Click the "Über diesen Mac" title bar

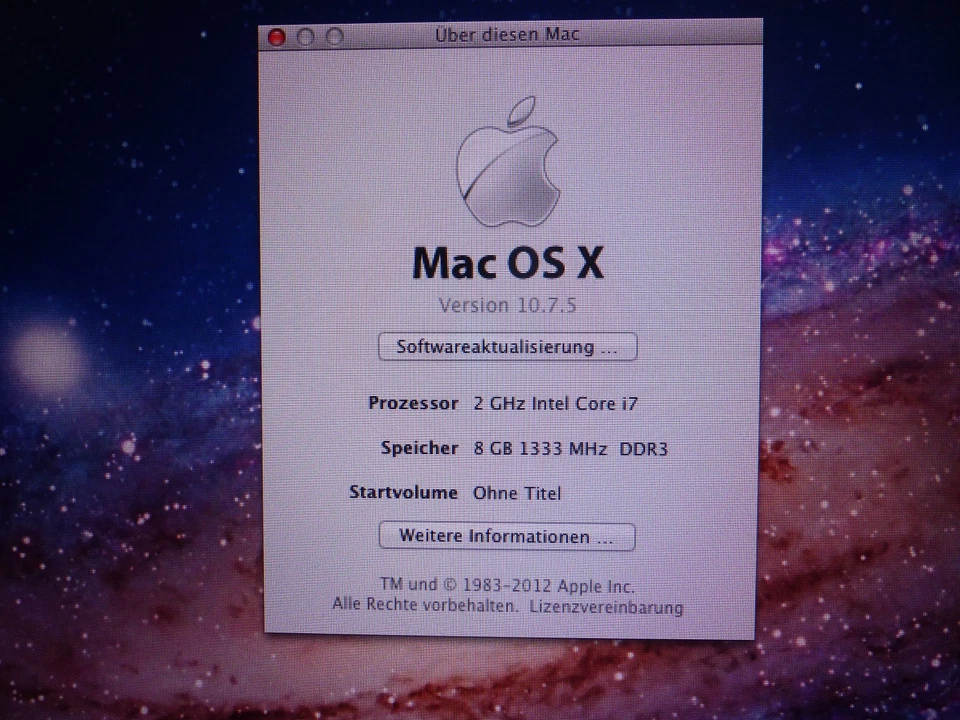pos(508,34)
